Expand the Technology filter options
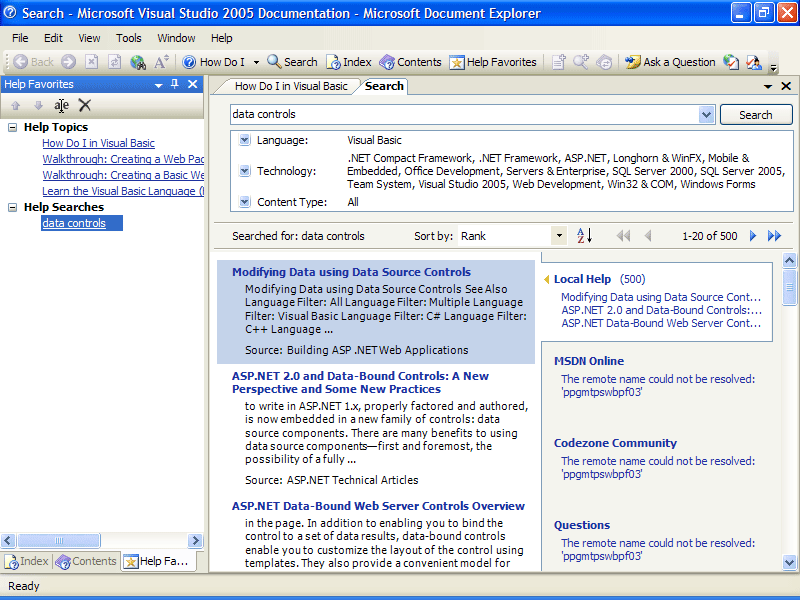 click(x=245, y=171)
